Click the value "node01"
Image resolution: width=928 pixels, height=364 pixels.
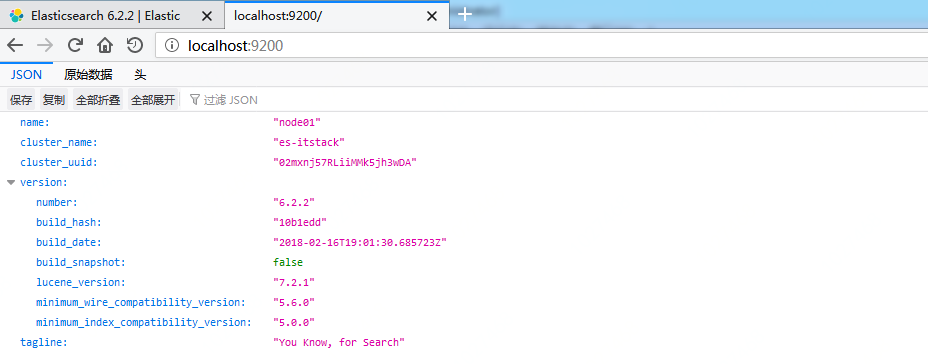coord(297,122)
